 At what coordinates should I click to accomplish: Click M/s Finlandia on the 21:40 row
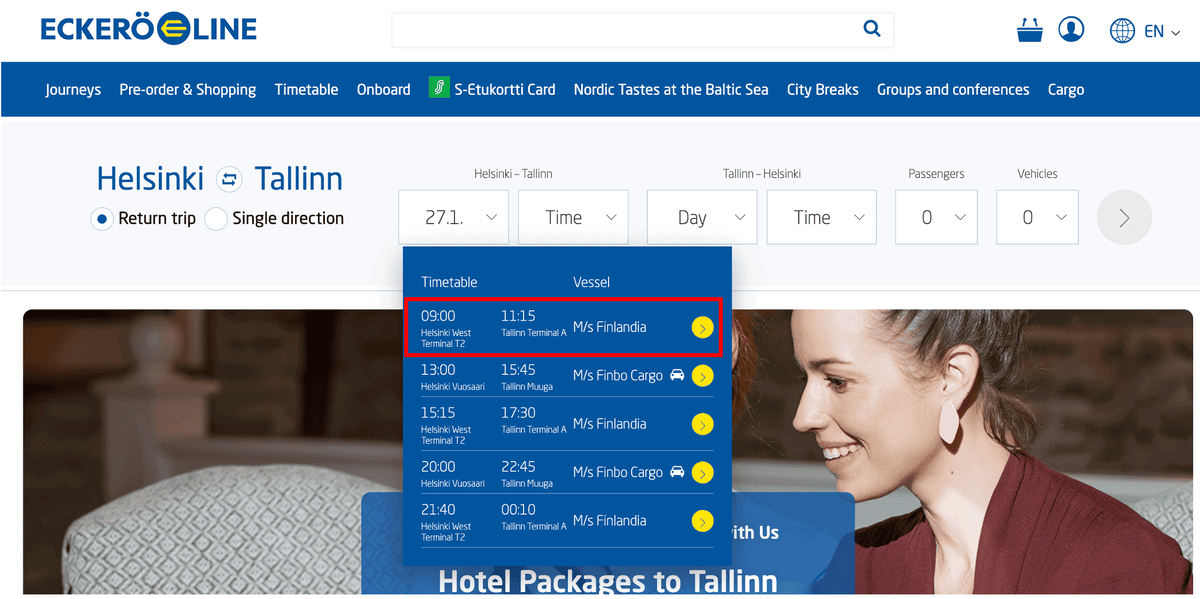pyautogui.click(x=610, y=521)
